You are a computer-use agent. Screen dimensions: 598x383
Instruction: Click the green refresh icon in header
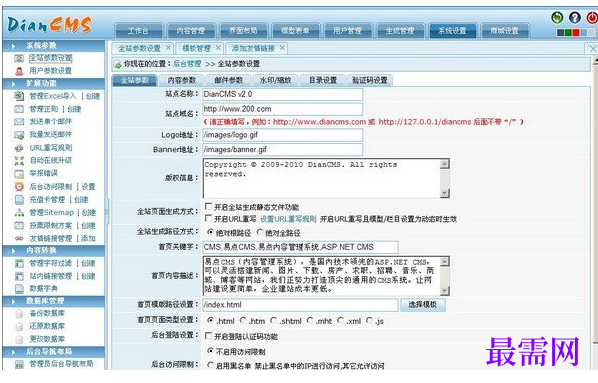[x=557, y=18]
